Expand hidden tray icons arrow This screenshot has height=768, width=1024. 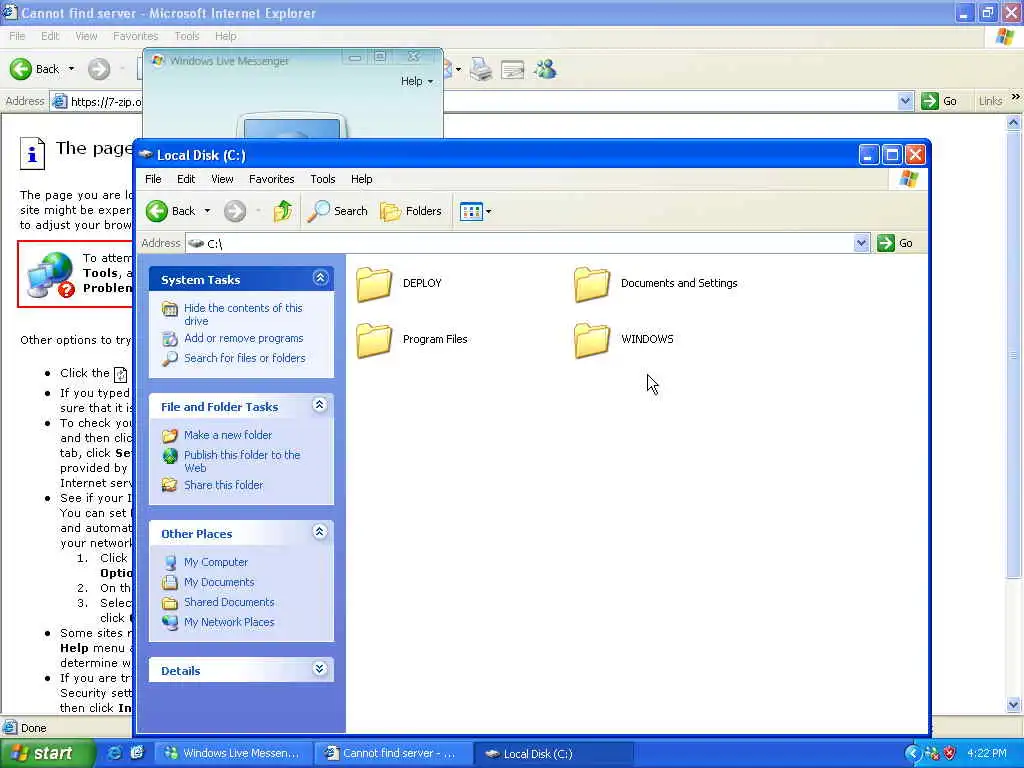point(912,753)
